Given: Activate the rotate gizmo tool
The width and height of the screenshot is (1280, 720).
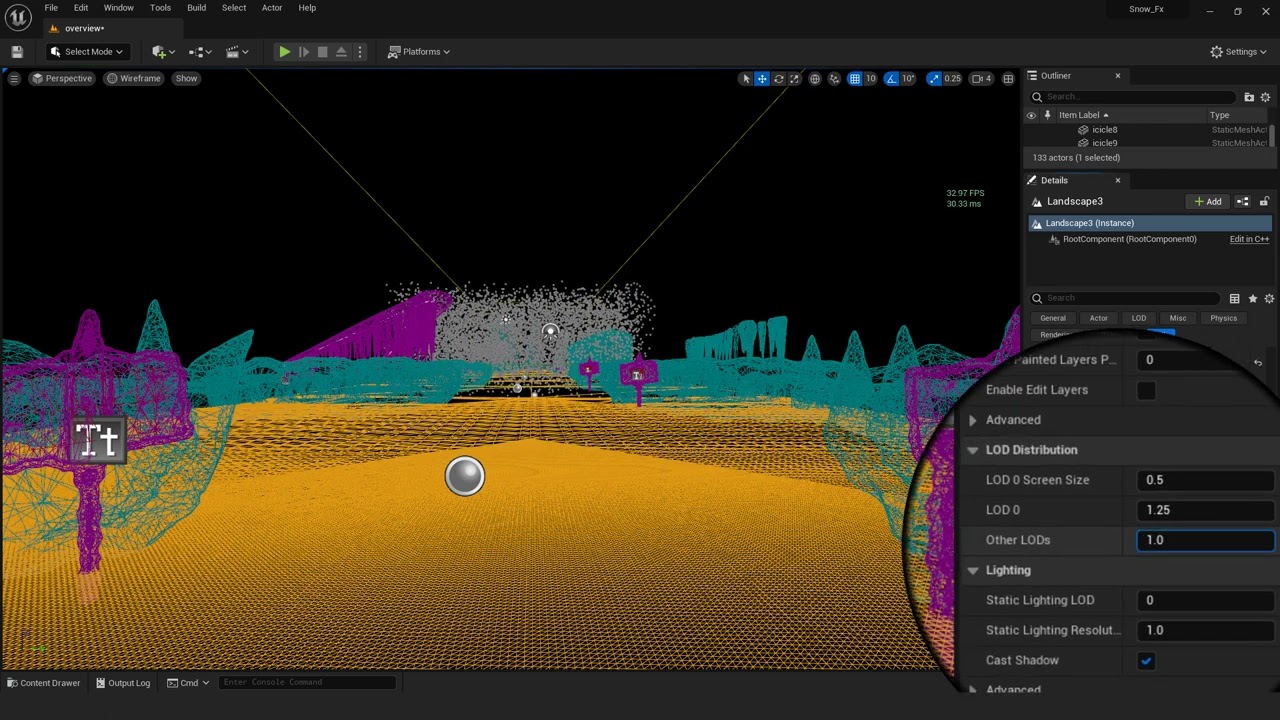Looking at the screenshot, I should pyautogui.click(x=779, y=79).
